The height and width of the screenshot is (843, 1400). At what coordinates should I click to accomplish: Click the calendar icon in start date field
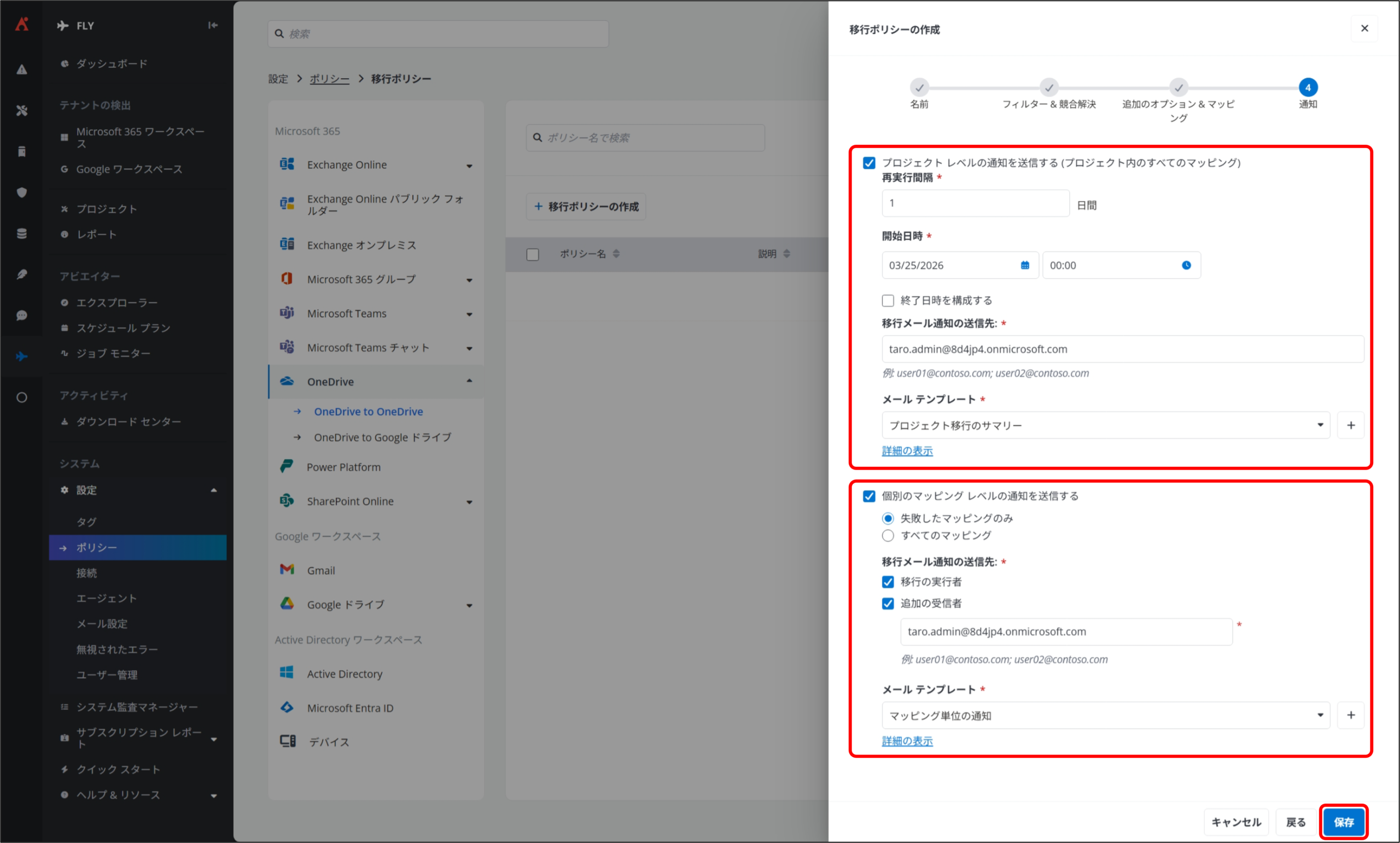tap(1024, 265)
